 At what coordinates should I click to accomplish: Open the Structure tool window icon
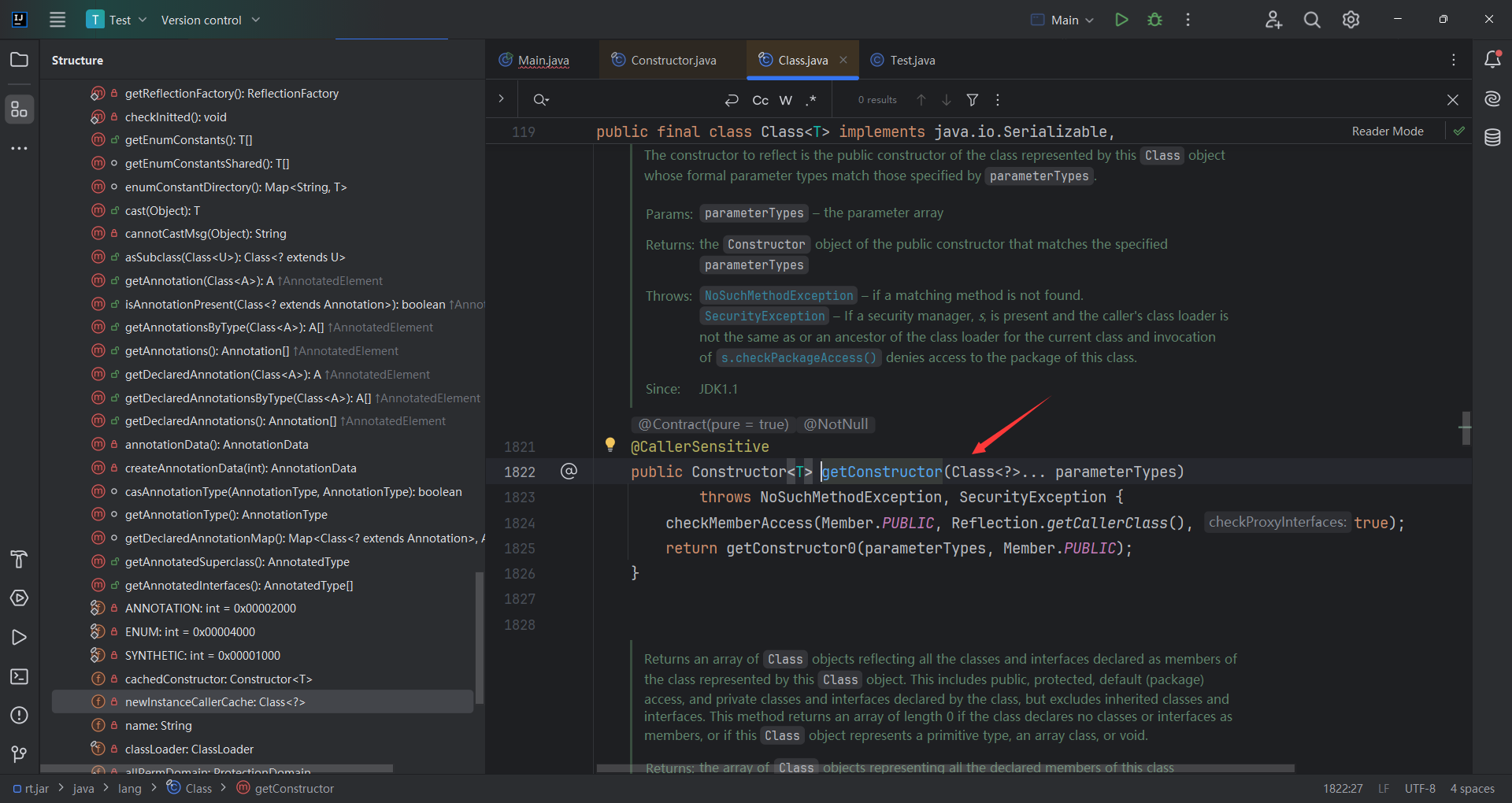[x=19, y=109]
